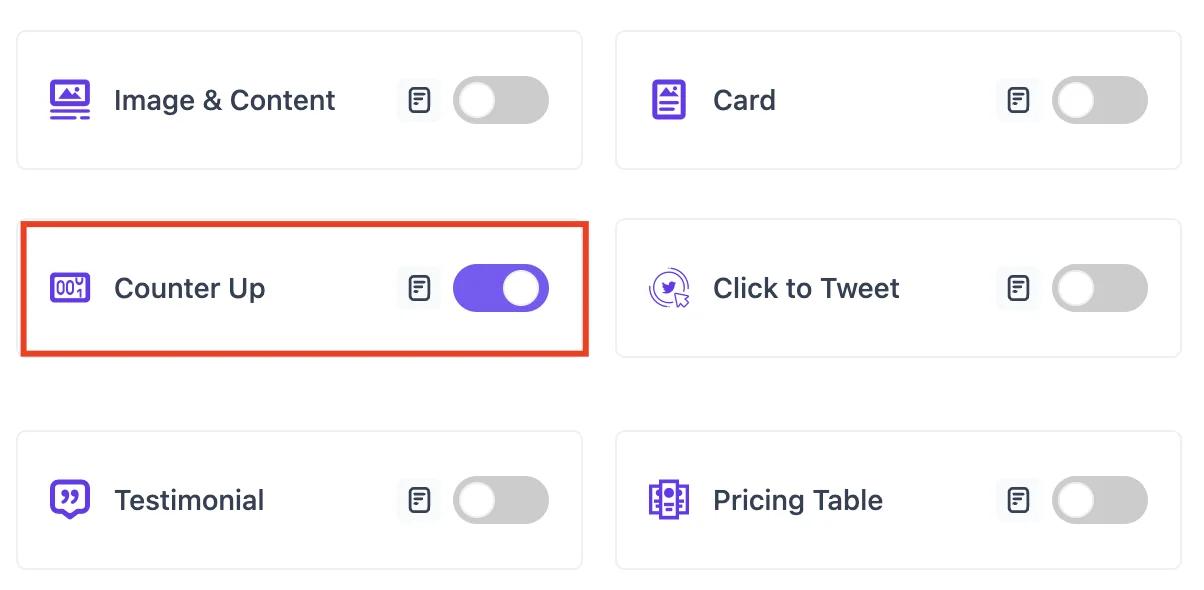Click the Testimonial block icon
Image resolution: width=1204 pixels, height=590 pixels.
[70, 499]
